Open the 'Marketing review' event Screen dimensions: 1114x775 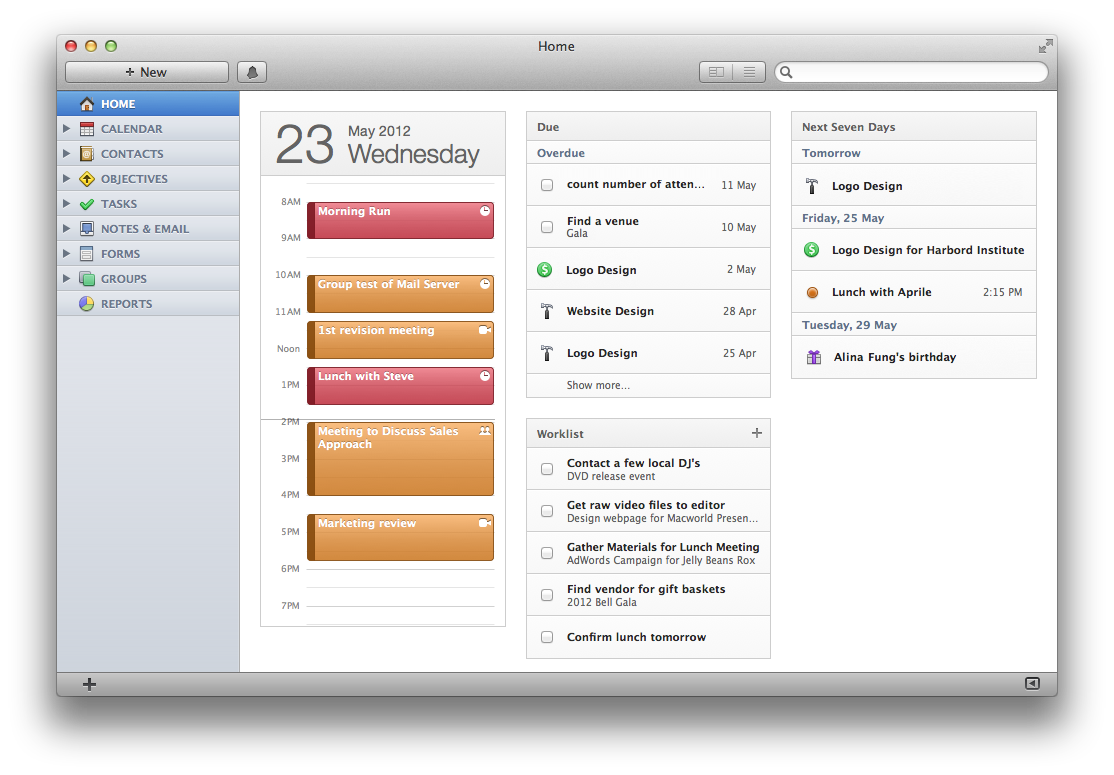[401, 538]
